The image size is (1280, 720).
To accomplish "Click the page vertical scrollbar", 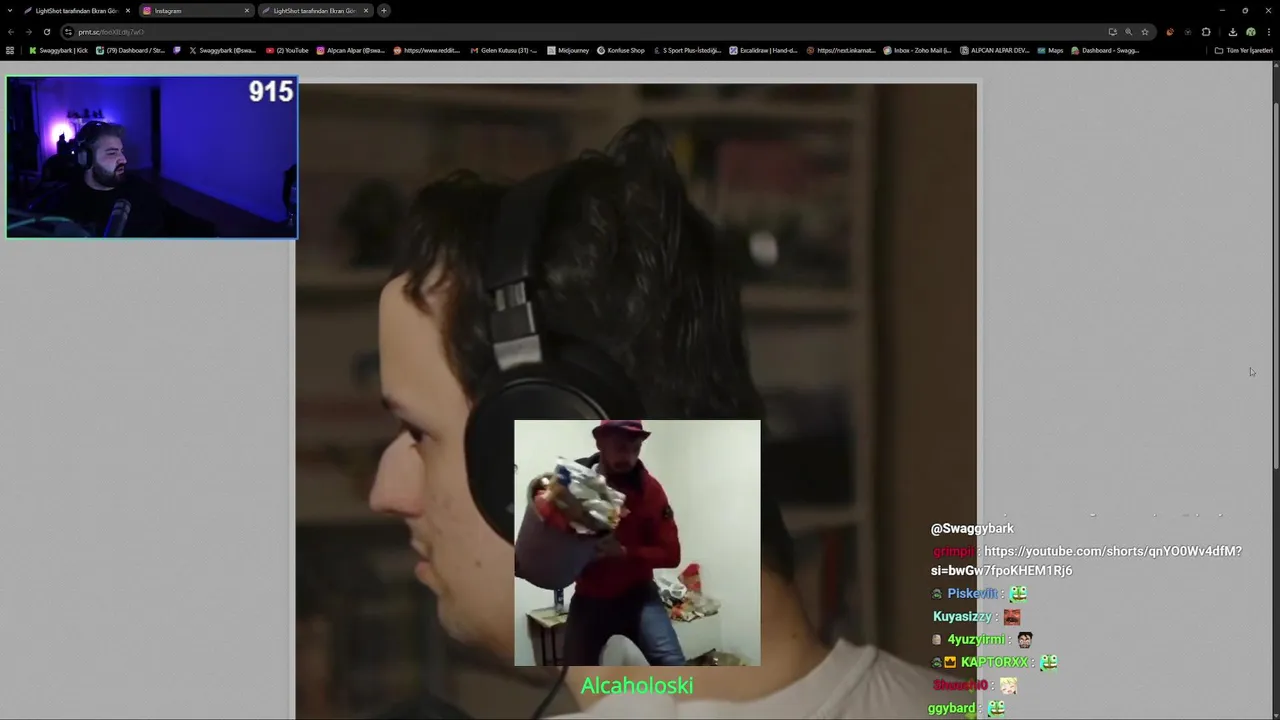I will coord(1276,285).
